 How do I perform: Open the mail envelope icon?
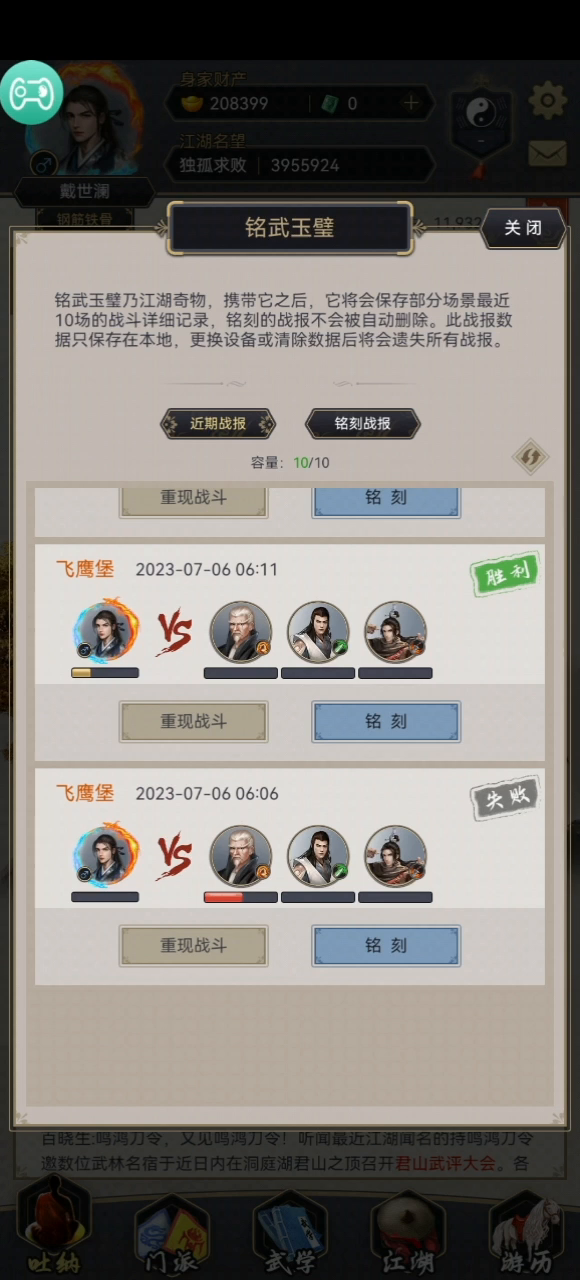[x=547, y=153]
